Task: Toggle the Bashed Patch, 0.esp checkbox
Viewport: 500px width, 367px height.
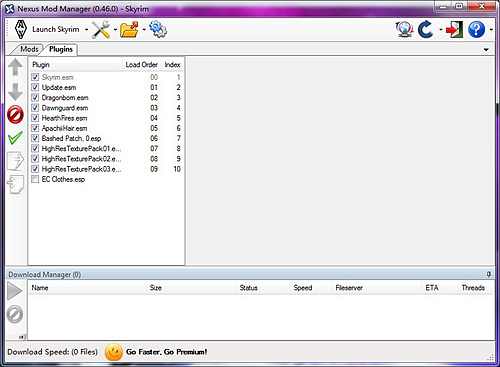Action: point(35,138)
